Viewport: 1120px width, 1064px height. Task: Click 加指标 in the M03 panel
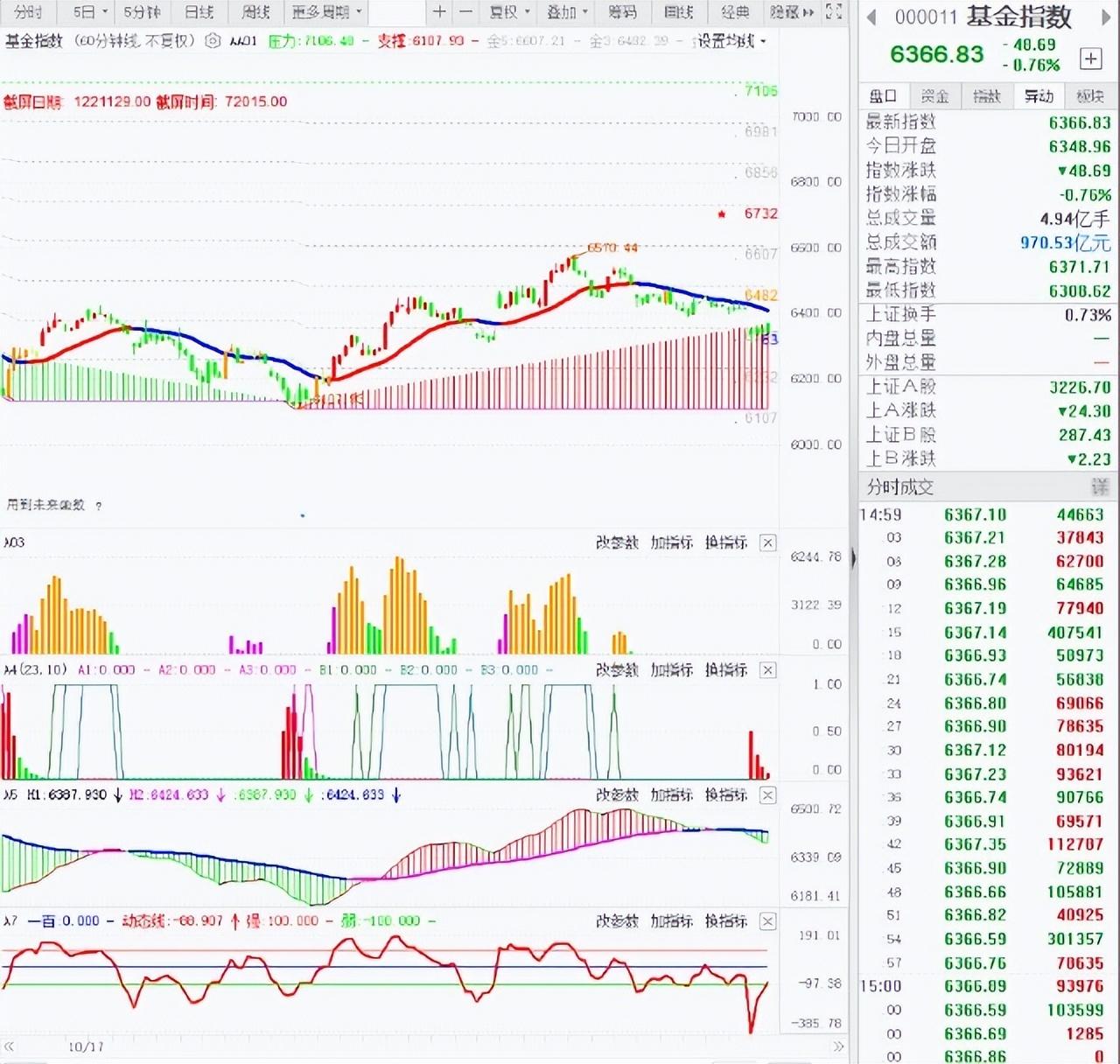coord(671,543)
